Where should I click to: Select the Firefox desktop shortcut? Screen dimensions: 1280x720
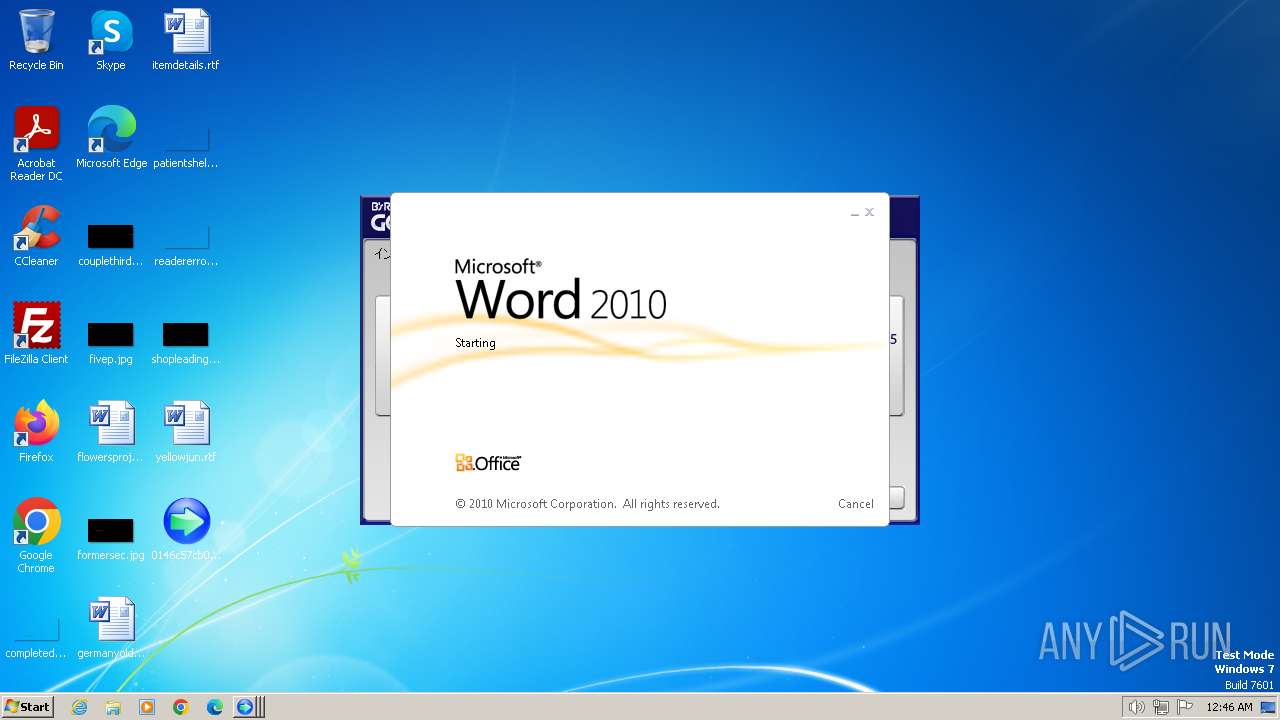click(x=36, y=432)
